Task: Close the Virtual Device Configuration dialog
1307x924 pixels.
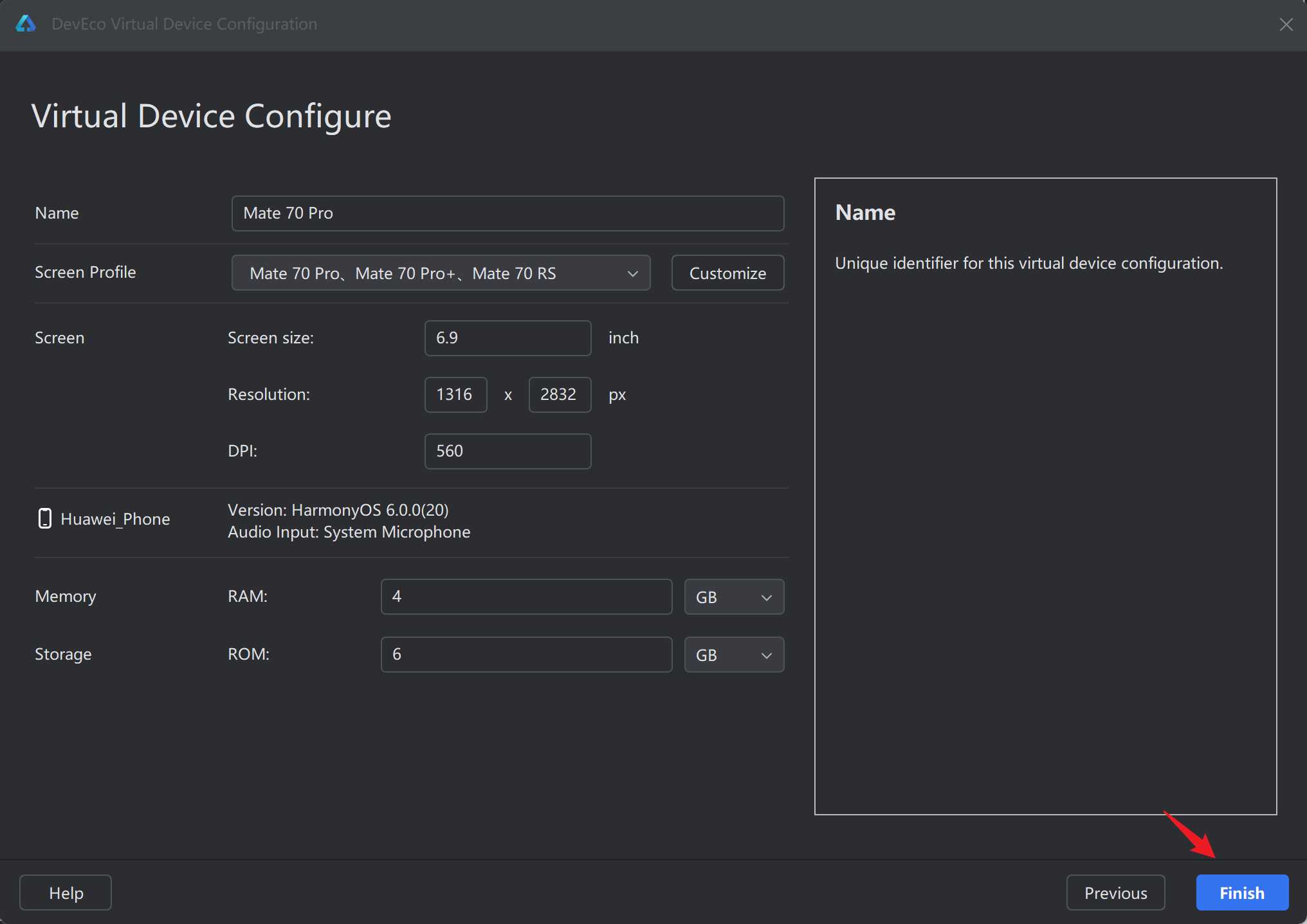Action: pos(1286,24)
